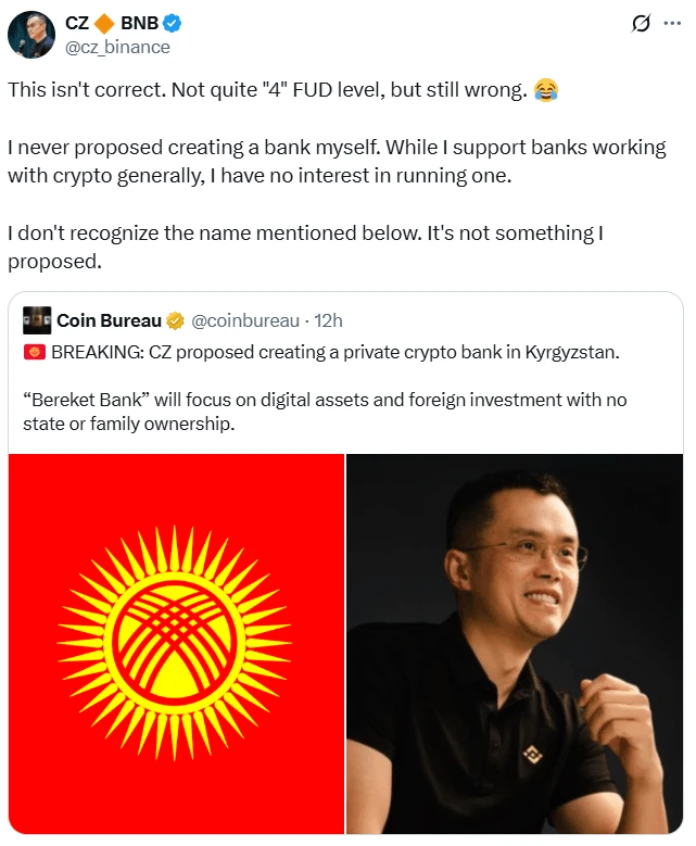Image resolution: width=696 pixels, height=846 pixels.
Task: Click the BREAKING text in the quoted post
Action: point(93,353)
